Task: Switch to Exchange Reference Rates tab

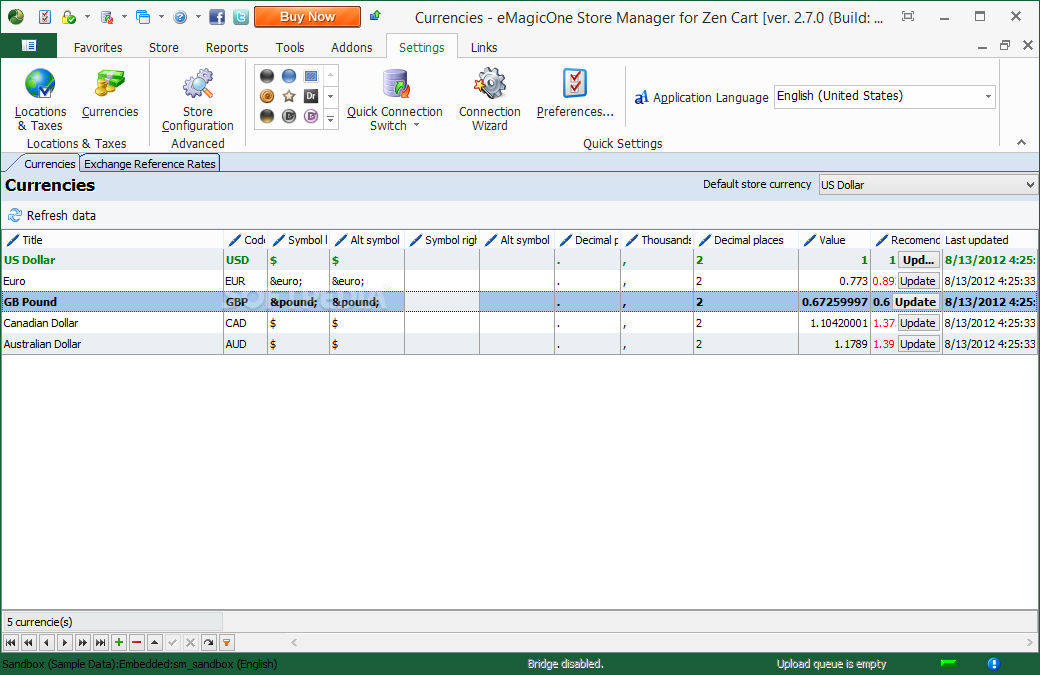Action: click(x=149, y=163)
